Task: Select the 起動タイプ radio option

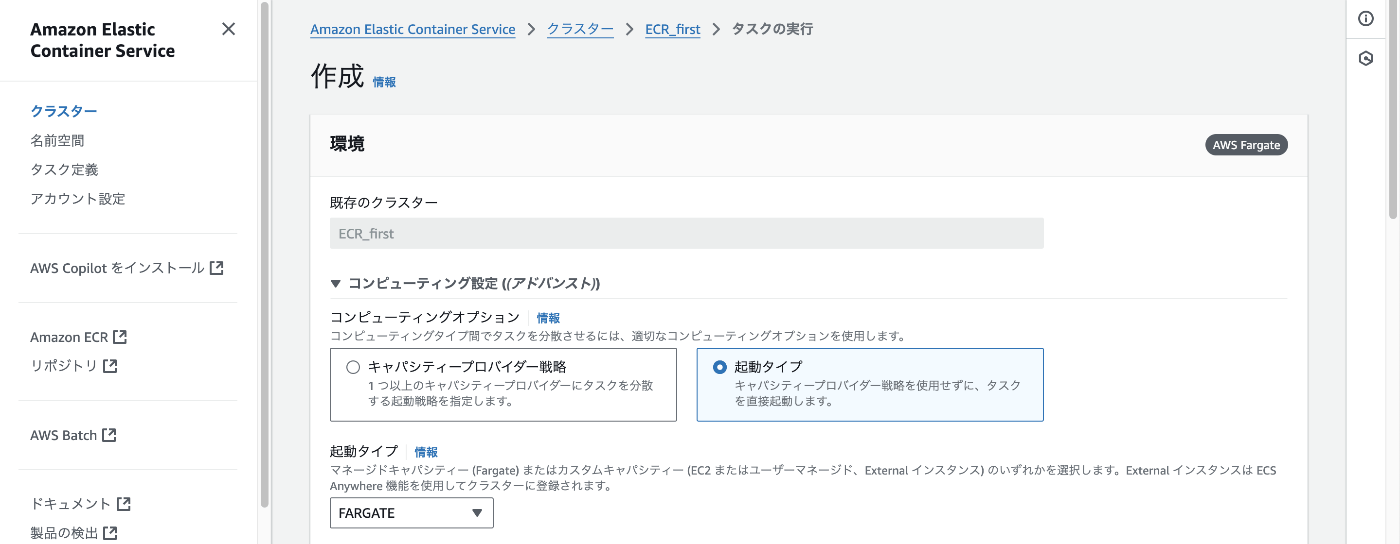Action: pyautogui.click(x=720, y=367)
